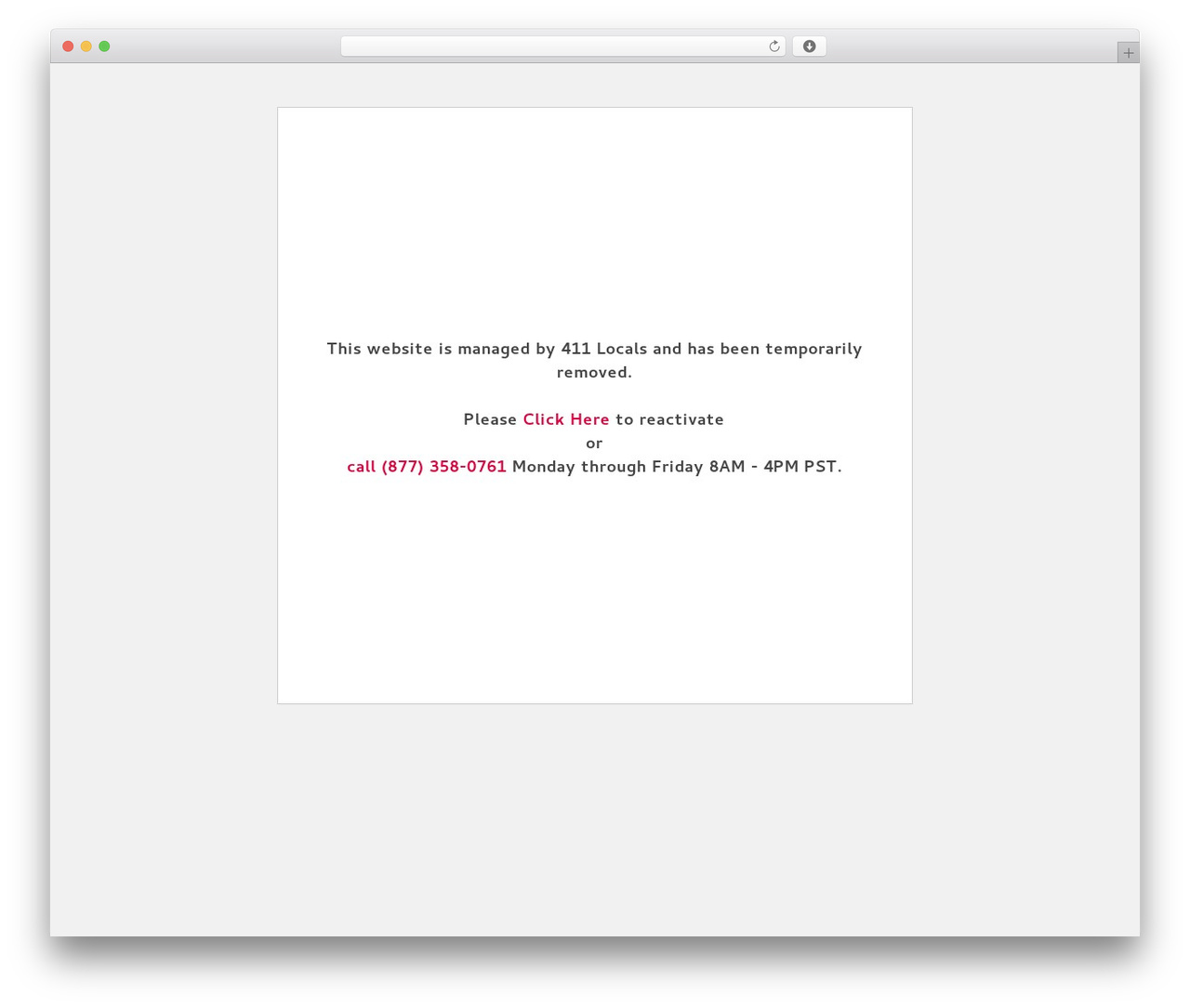Image resolution: width=1190 pixels, height=1008 pixels.
Task: Close the browser window using red button
Action: click(68, 46)
